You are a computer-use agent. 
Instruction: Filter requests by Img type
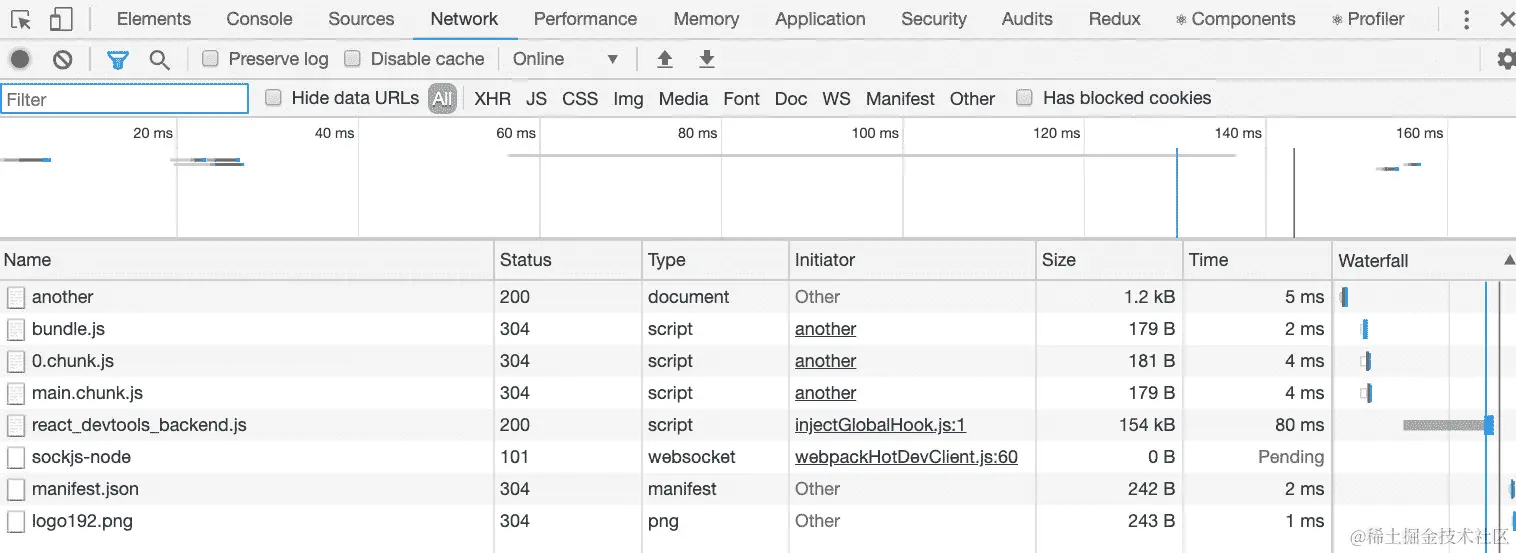[x=628, y=99]
